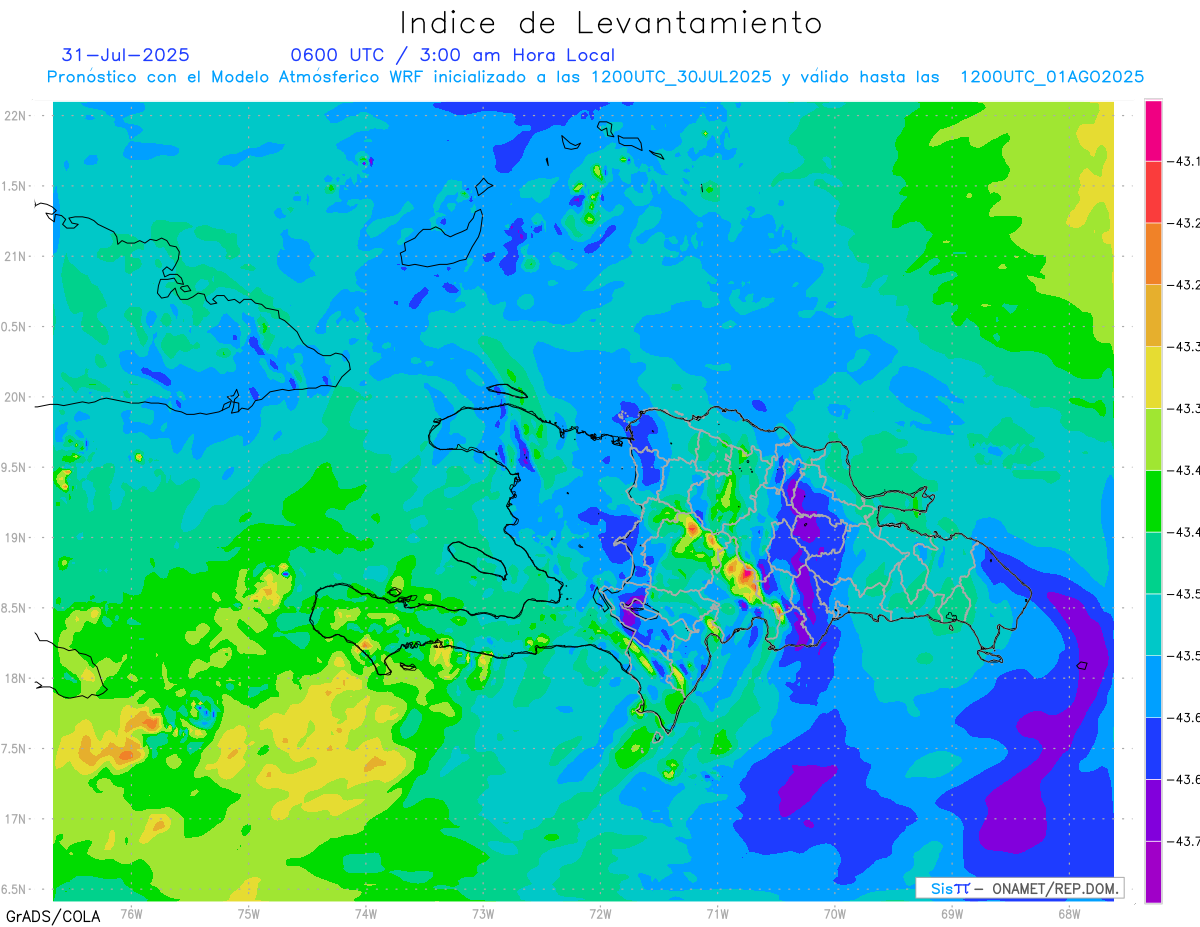Click the 'GrADS/COLA' label
Image resolution: width=1200 pixels, height=927 pixels.
[x=52, y=916]
